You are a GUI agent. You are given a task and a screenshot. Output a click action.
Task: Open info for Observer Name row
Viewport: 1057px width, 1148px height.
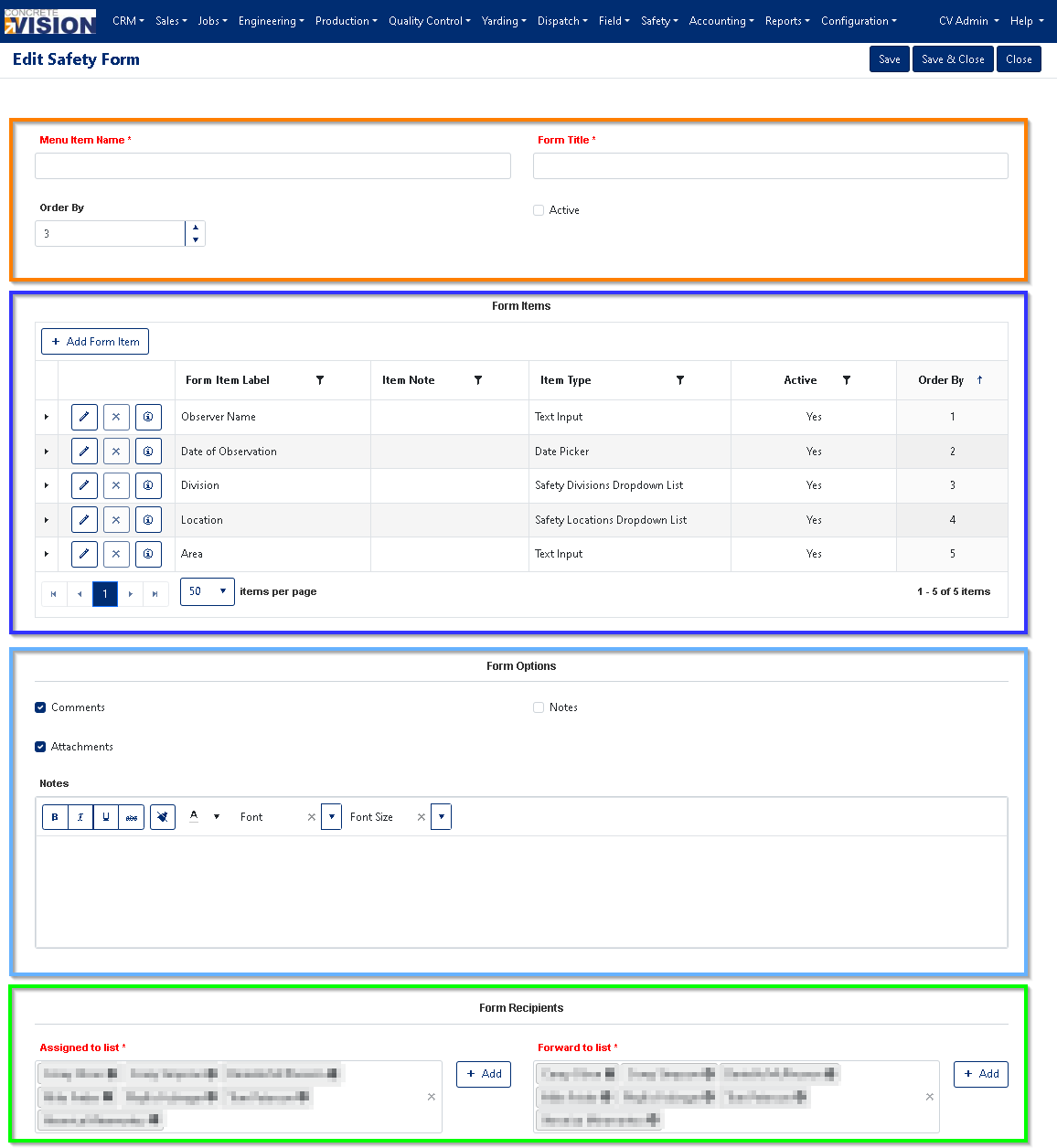point(148,417)
